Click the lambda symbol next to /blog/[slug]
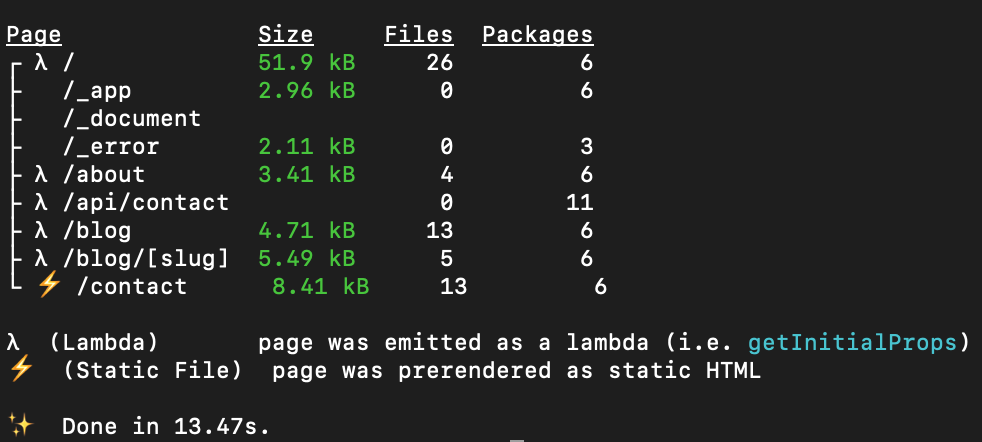982x442 pixels. [x=41, y=258]
